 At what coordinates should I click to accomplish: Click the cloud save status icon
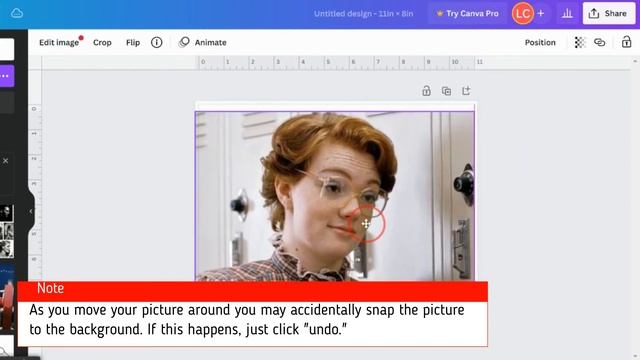(17, 13)
